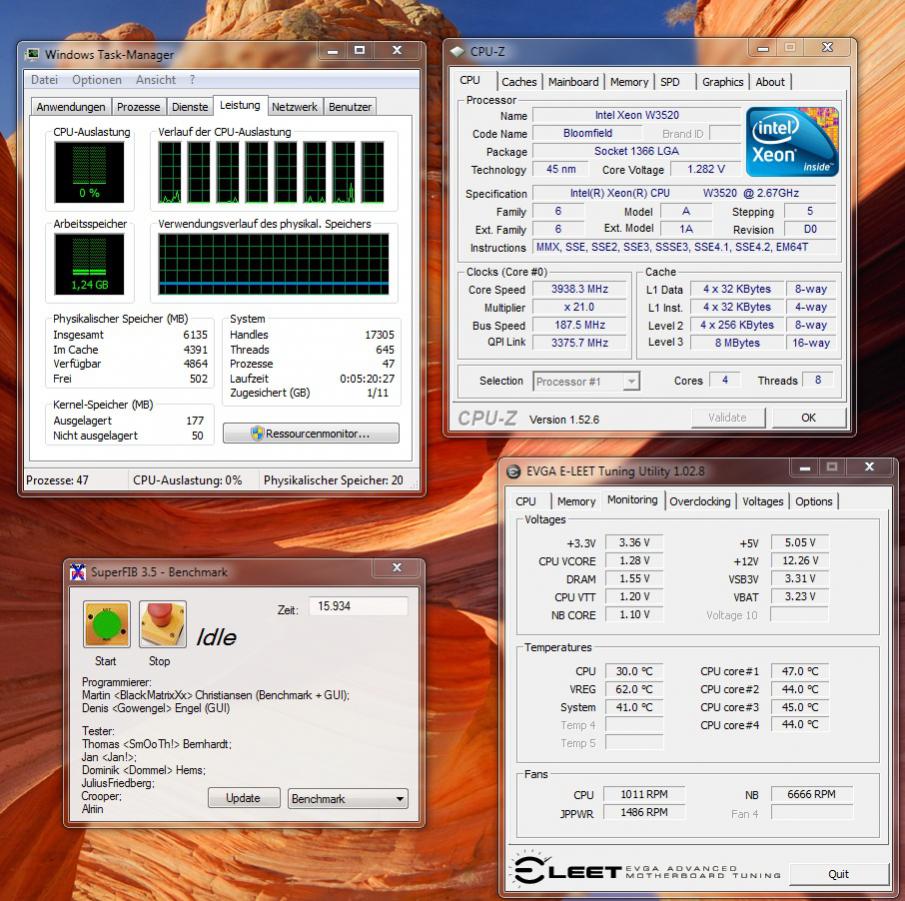Open the Memory tab in CPU-Z

click(x=629, y=82)
